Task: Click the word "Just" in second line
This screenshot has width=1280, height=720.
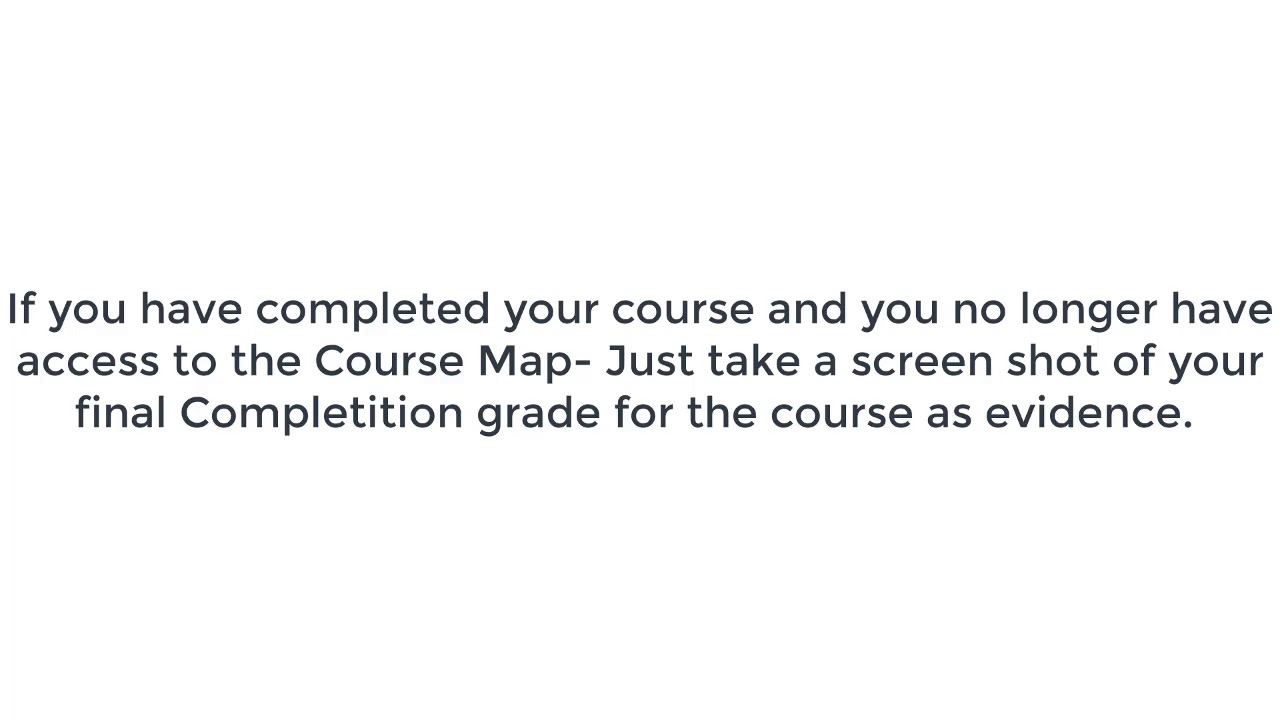Action: point(650,361)
